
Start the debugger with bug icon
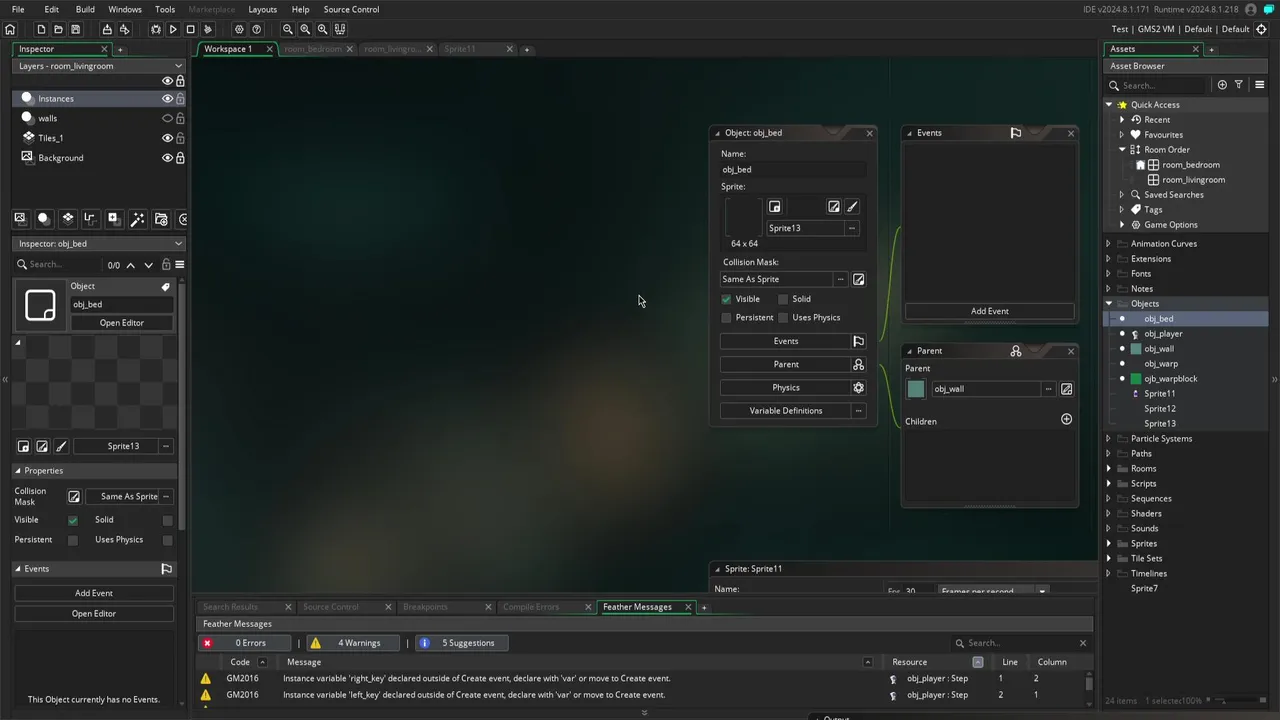pyautogui.click(x=156, y=29)
